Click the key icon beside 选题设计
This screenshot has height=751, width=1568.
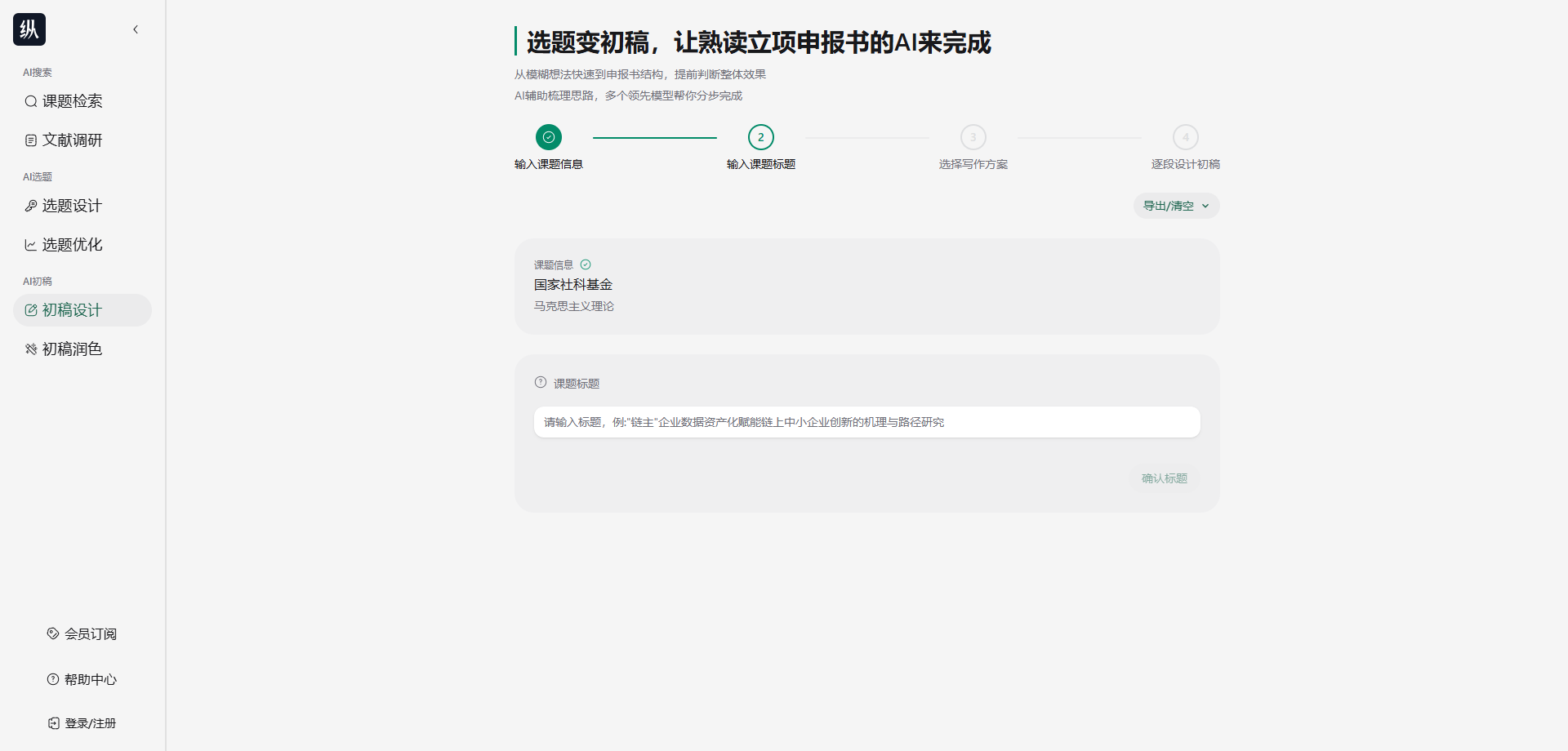31,206
